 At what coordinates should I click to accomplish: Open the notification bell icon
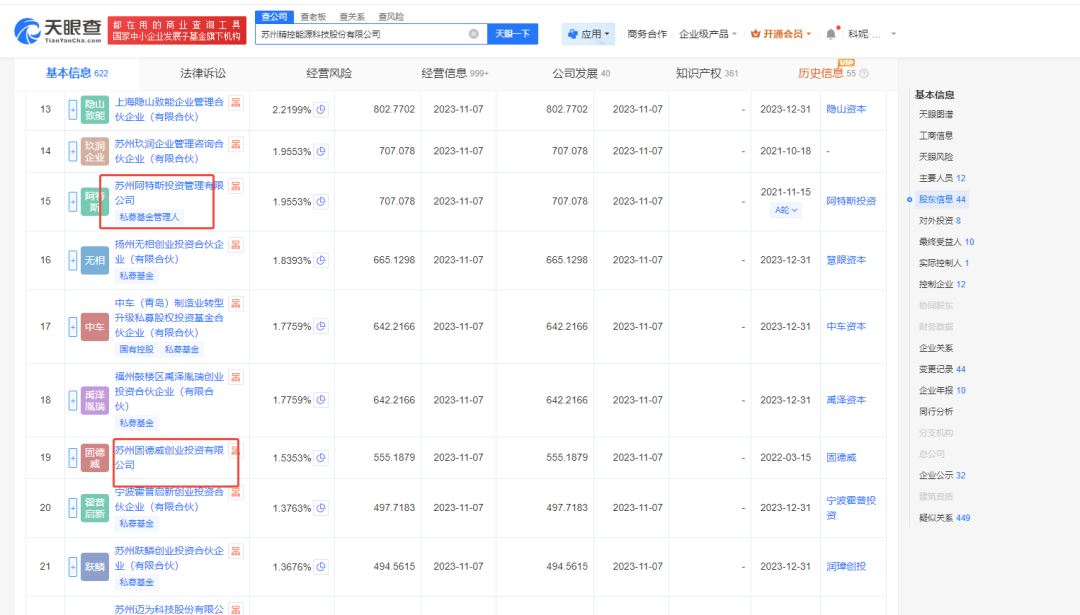coord(830,34)
